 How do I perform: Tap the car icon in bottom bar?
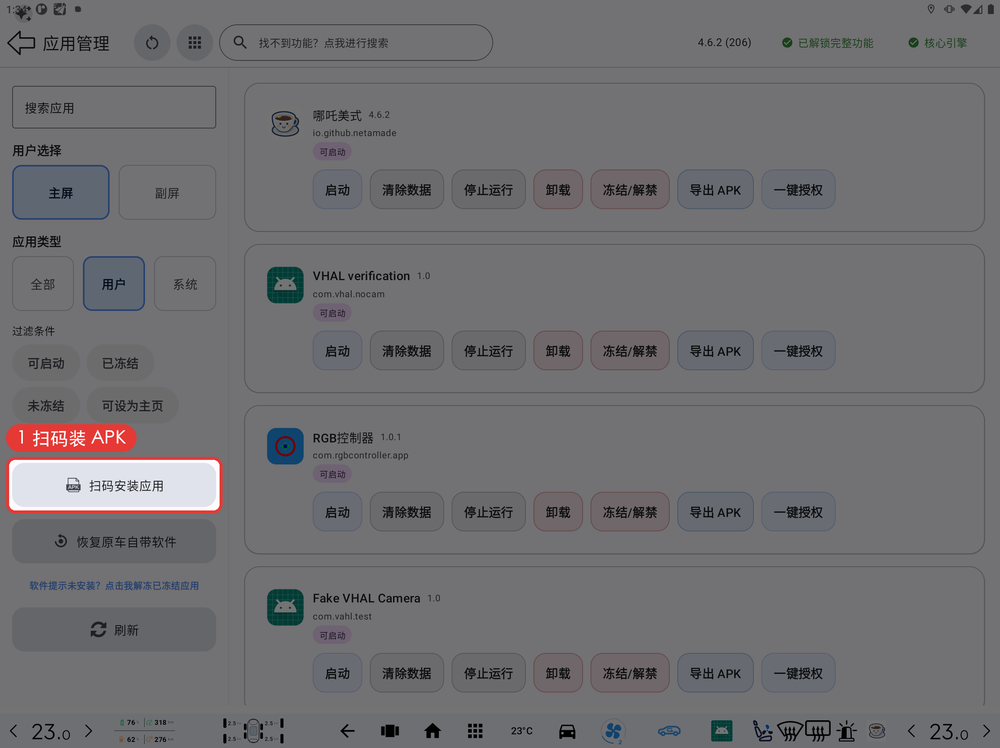pyautogui.click(x=567, y=731)
